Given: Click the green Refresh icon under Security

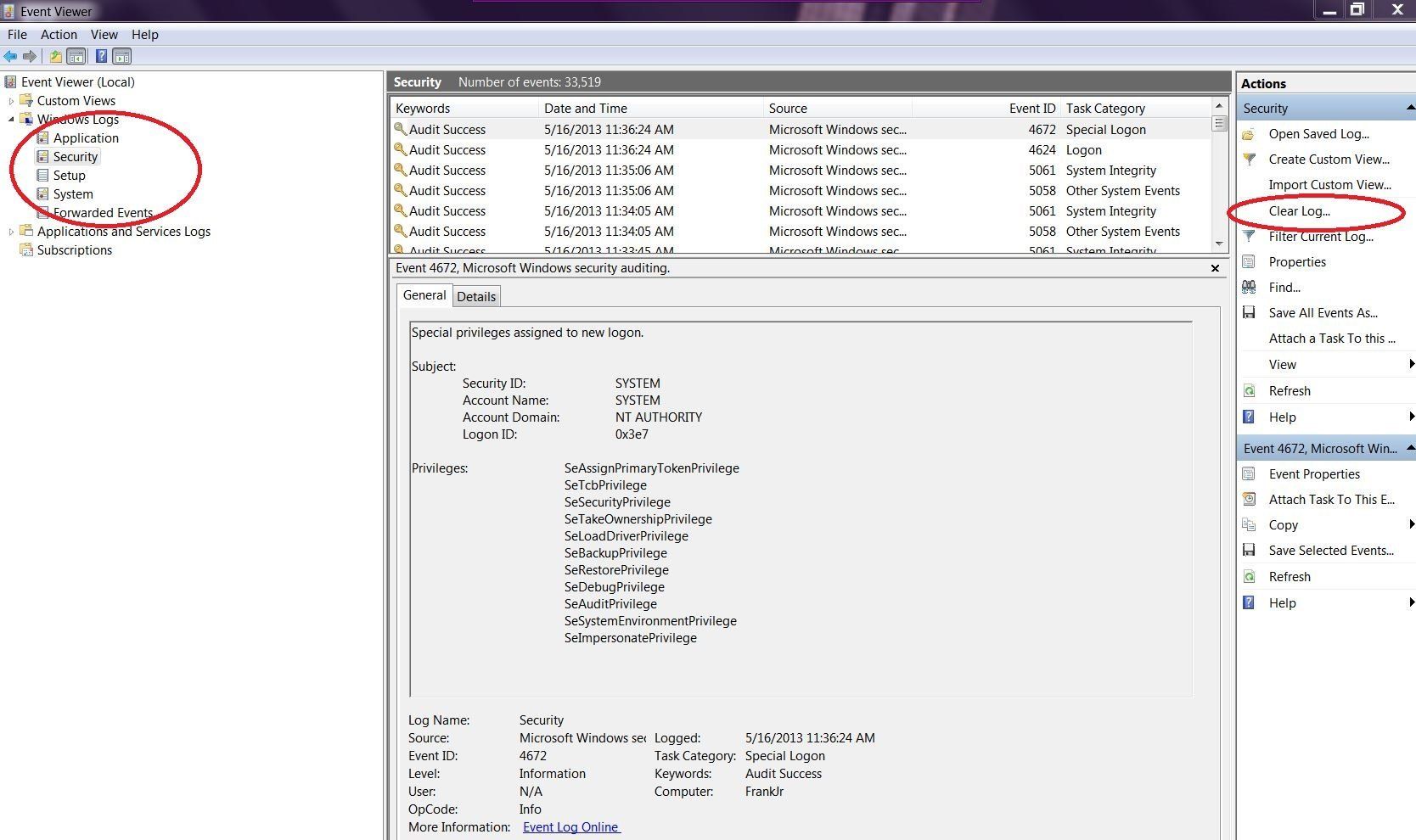Looking at the screenshot, I should [x=1249, y=391].
